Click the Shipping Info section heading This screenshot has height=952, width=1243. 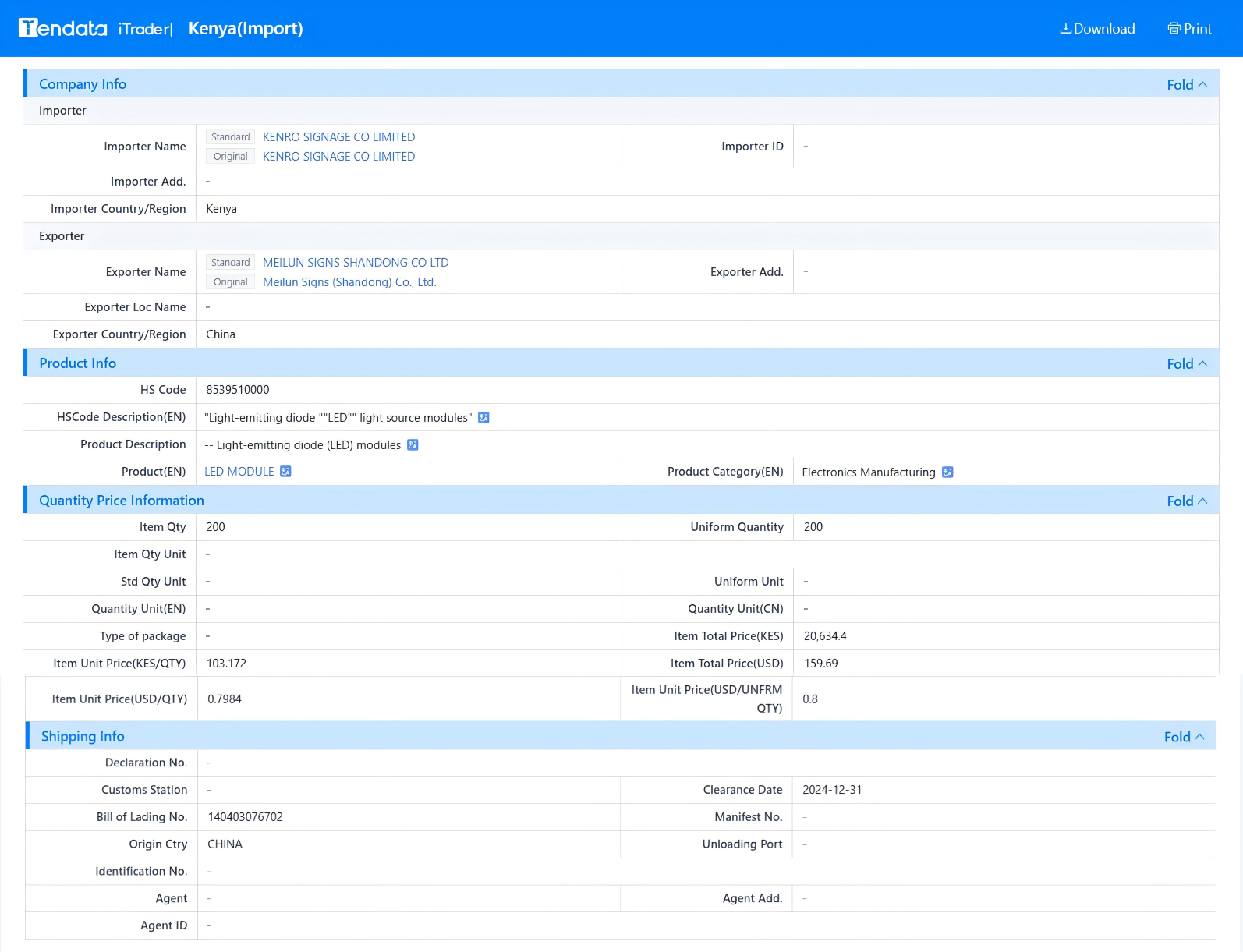(x=83, y=737)
